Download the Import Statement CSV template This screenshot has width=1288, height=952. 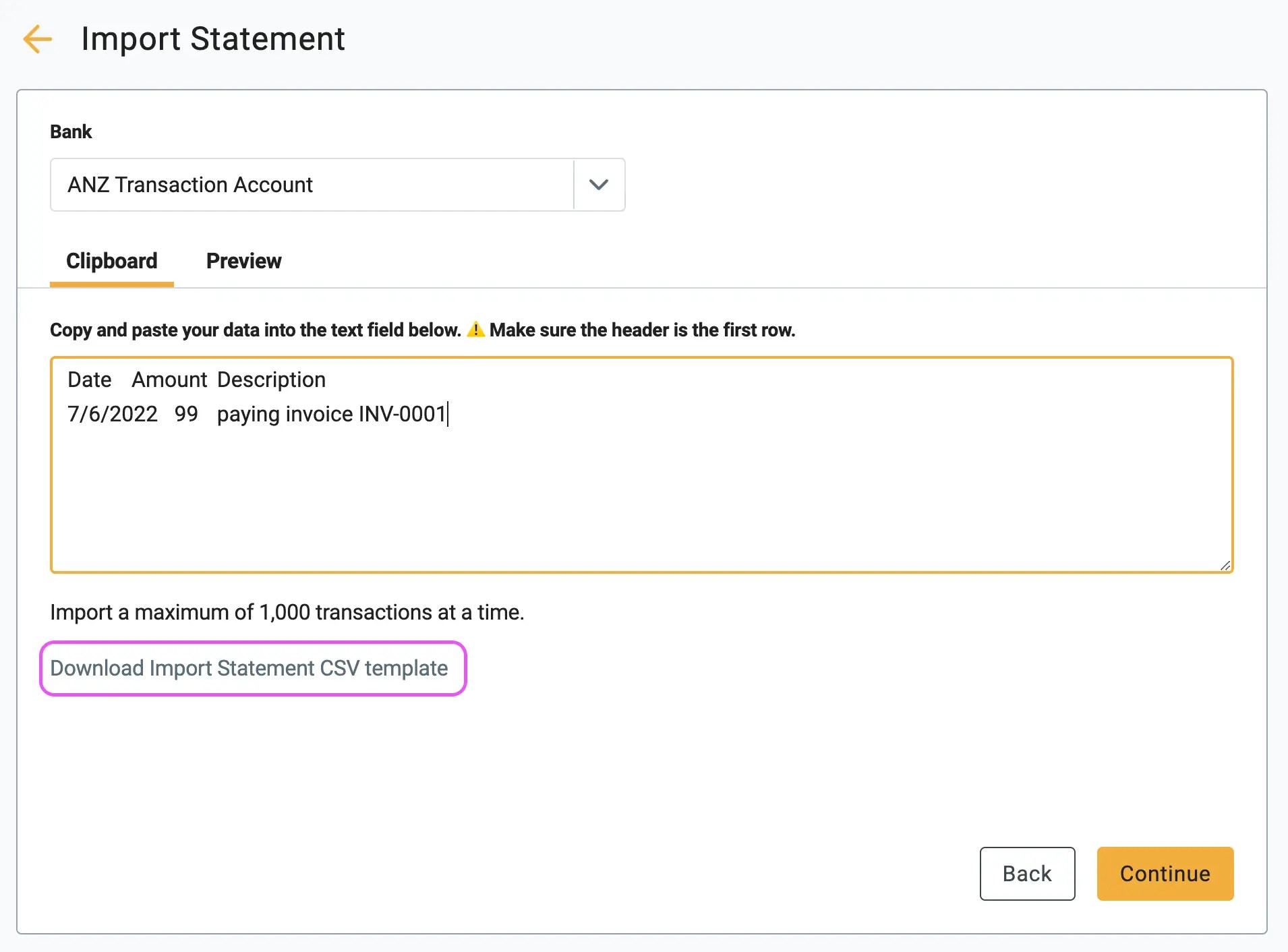pyautogui.click(x=249, y=668)
